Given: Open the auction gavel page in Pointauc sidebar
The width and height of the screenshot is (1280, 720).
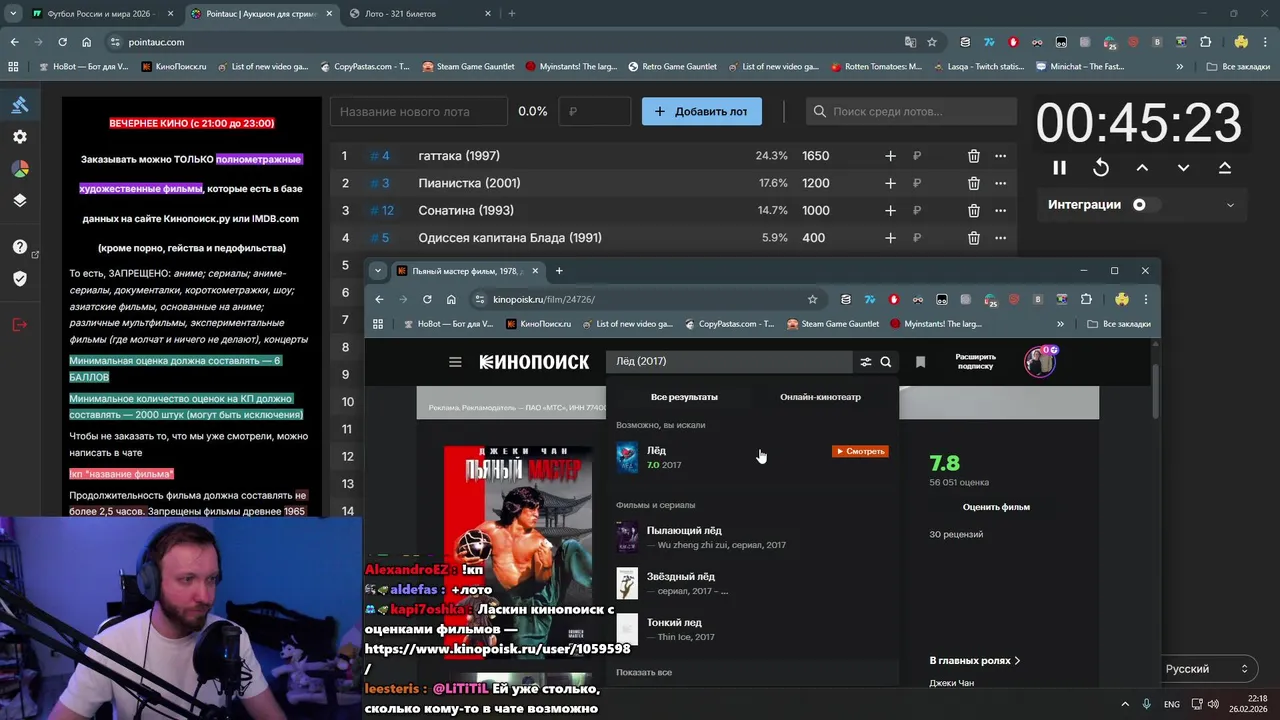Looking at the screenshot, I should (20, 105).
